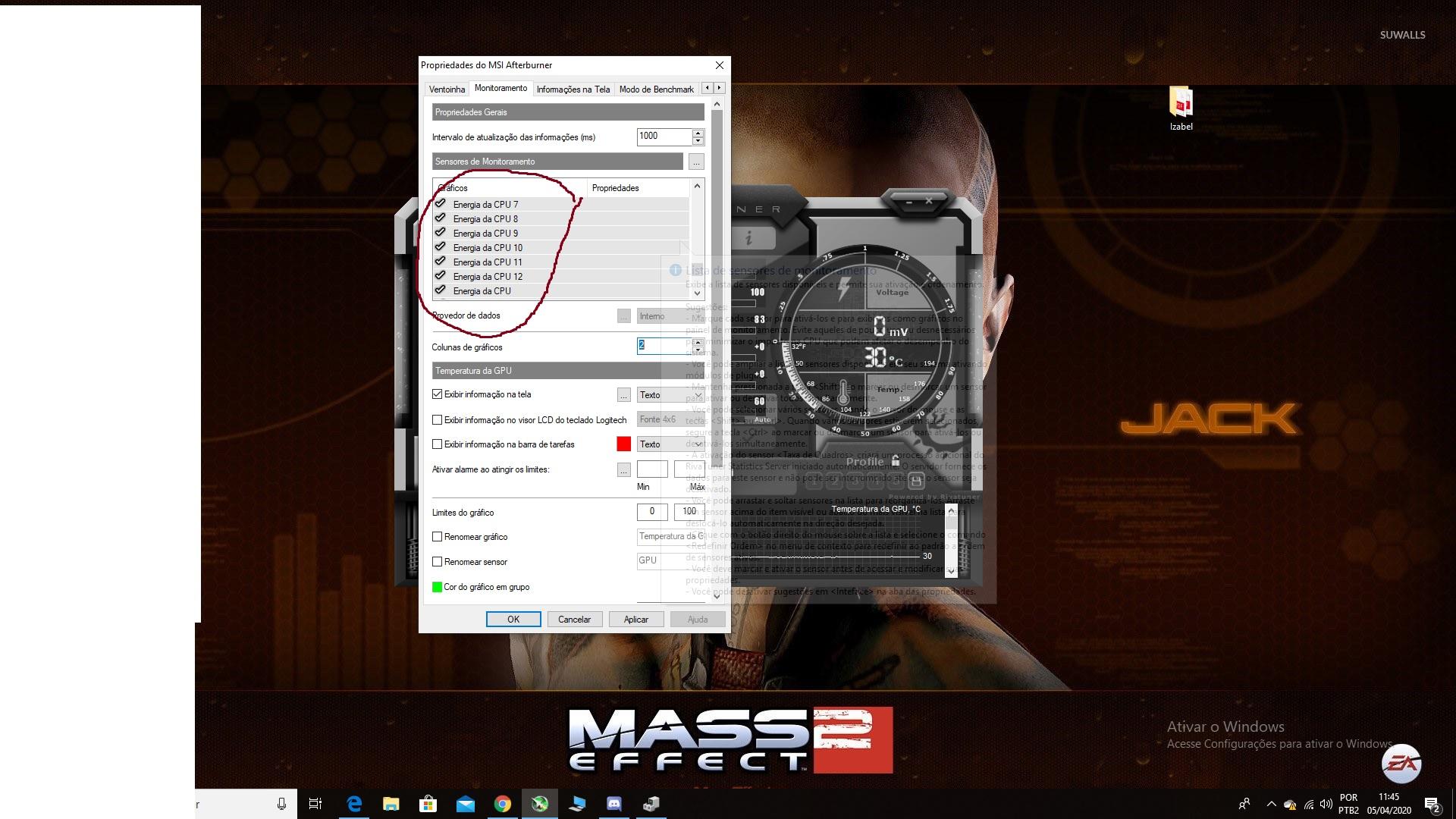Increase update interval with up stepper
The height and width of the screenshot is (819, 1456).
click(698, 133)
